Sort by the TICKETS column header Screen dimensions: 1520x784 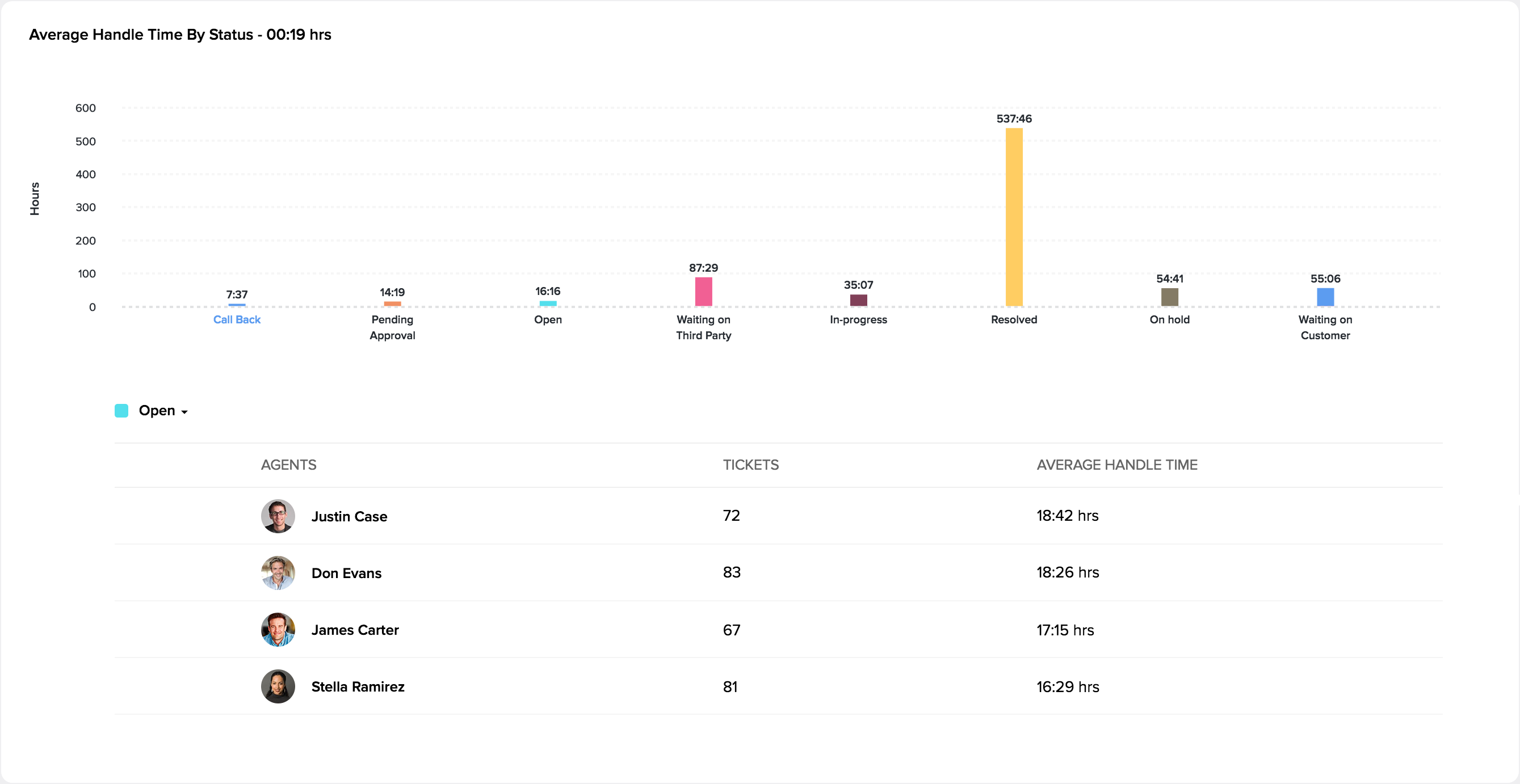750,465
